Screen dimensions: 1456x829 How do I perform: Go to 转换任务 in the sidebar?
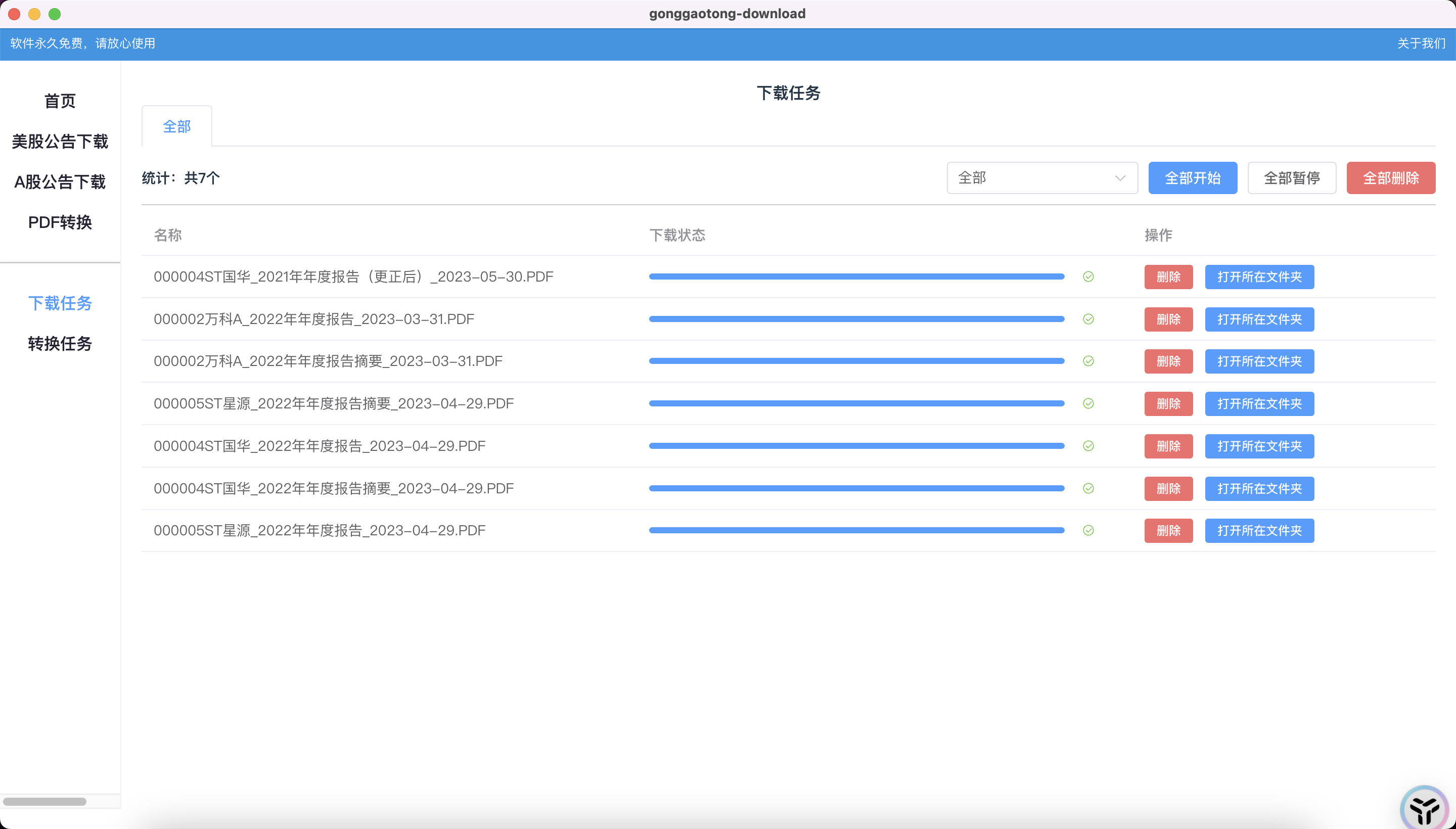(x=60, y=343)
